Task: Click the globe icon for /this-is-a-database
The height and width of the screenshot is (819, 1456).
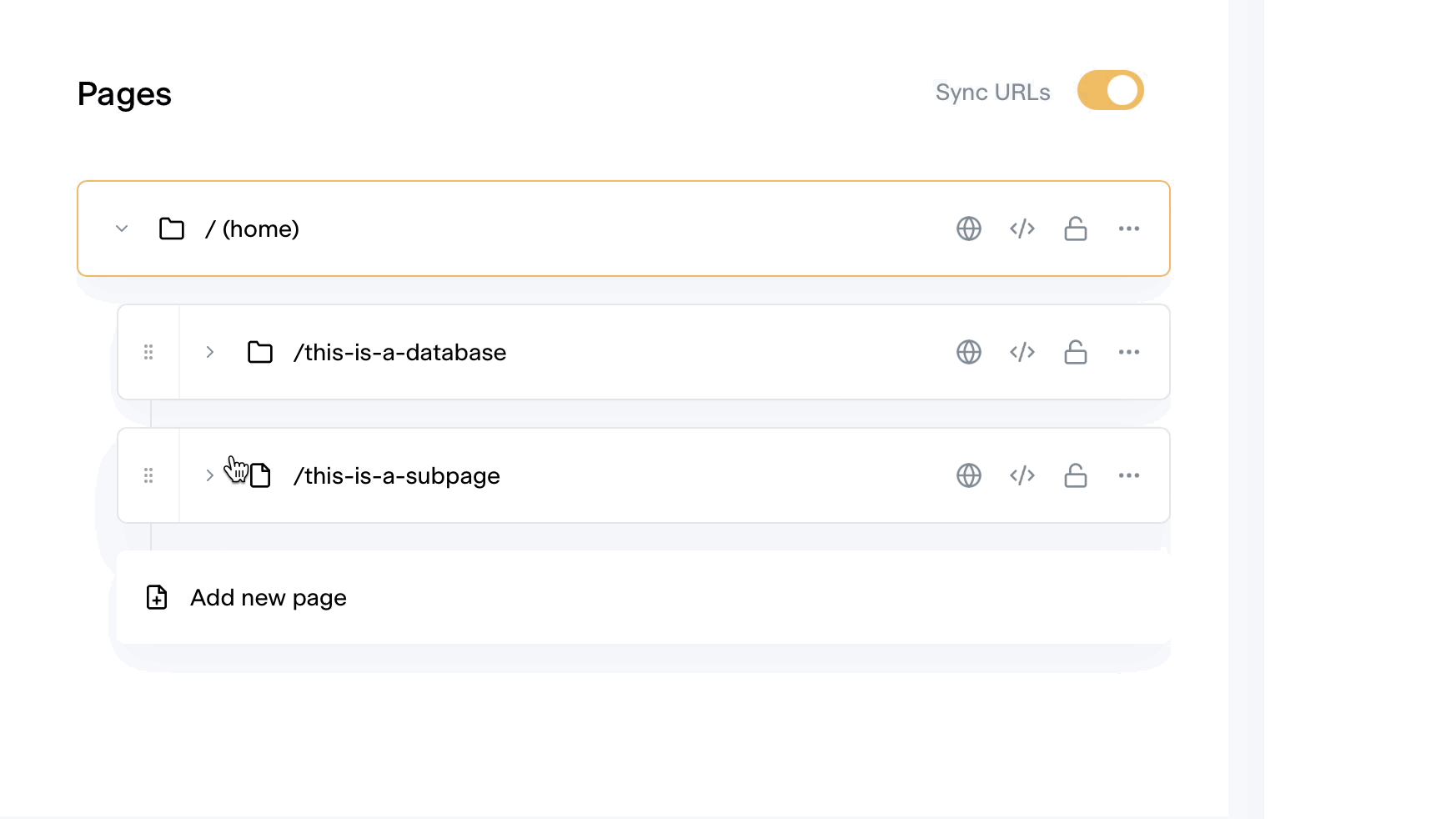Action: click(x=969, y=352)
